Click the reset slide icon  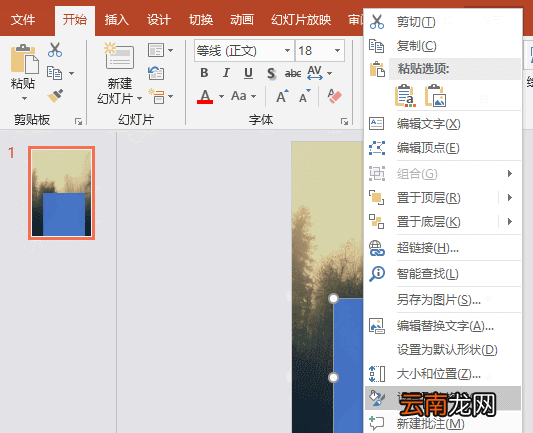click(156, 73)
